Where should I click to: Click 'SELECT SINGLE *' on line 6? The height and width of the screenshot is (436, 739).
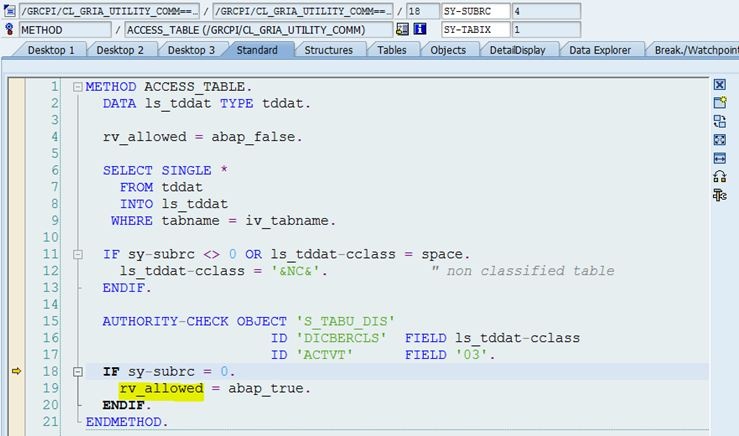[165, 171]
